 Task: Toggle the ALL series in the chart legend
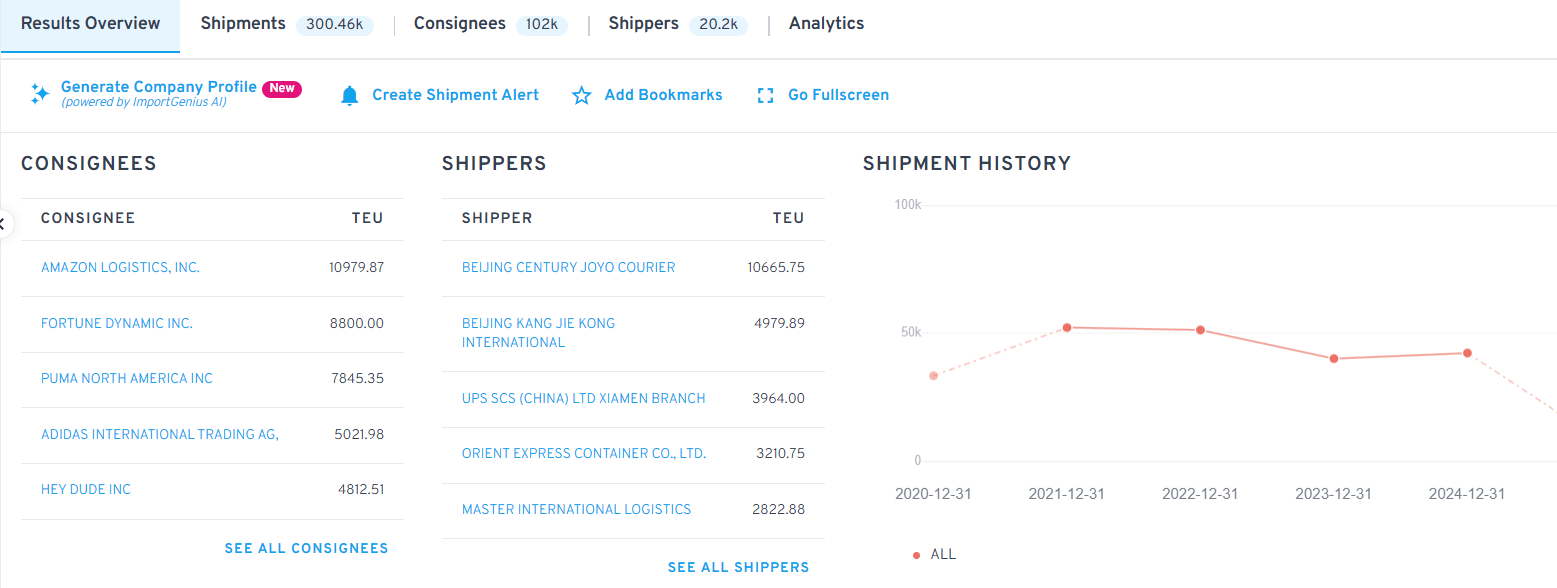tap(935, 554)
